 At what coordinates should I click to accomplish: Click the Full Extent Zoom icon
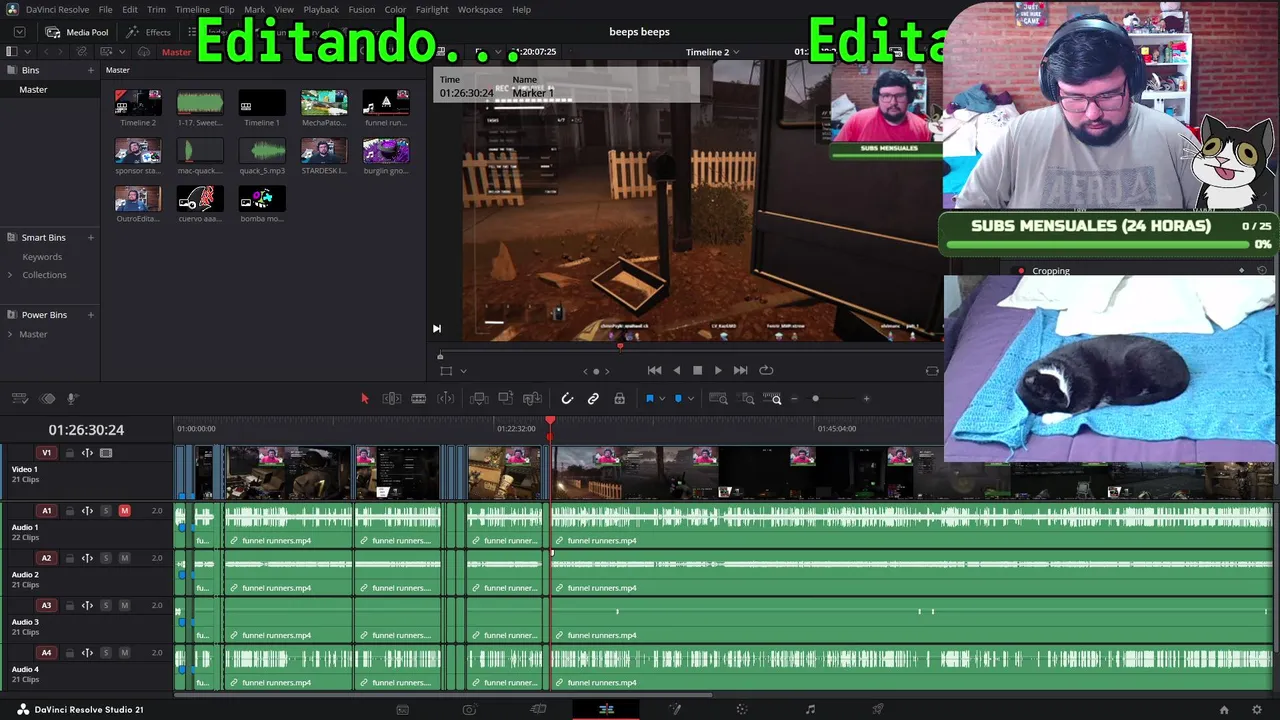pos(718,399)
